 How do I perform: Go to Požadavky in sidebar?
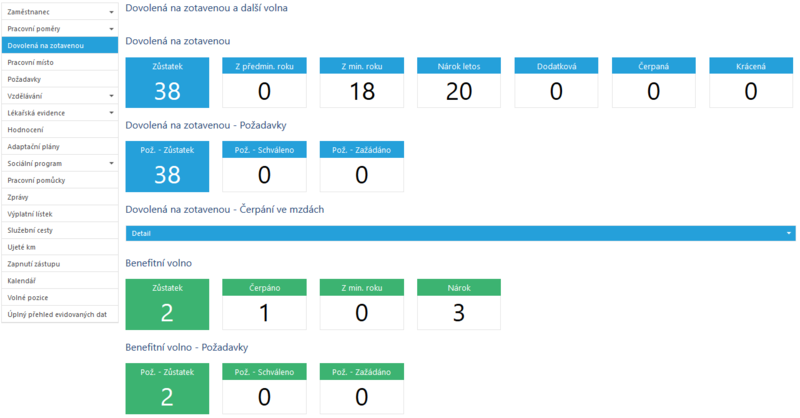pyautogui.click(x=60, y=79)
